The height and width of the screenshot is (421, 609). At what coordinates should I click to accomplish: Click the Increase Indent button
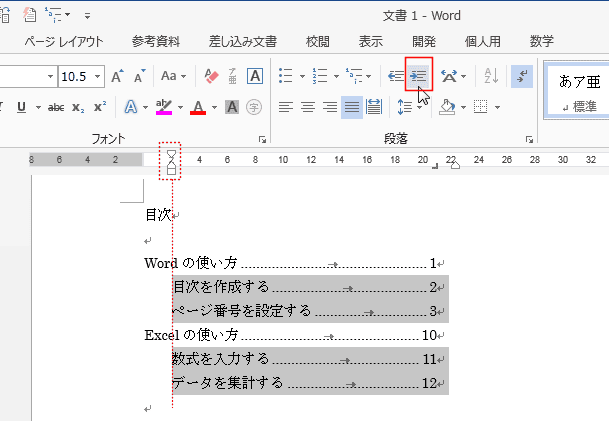pos(419,76)
